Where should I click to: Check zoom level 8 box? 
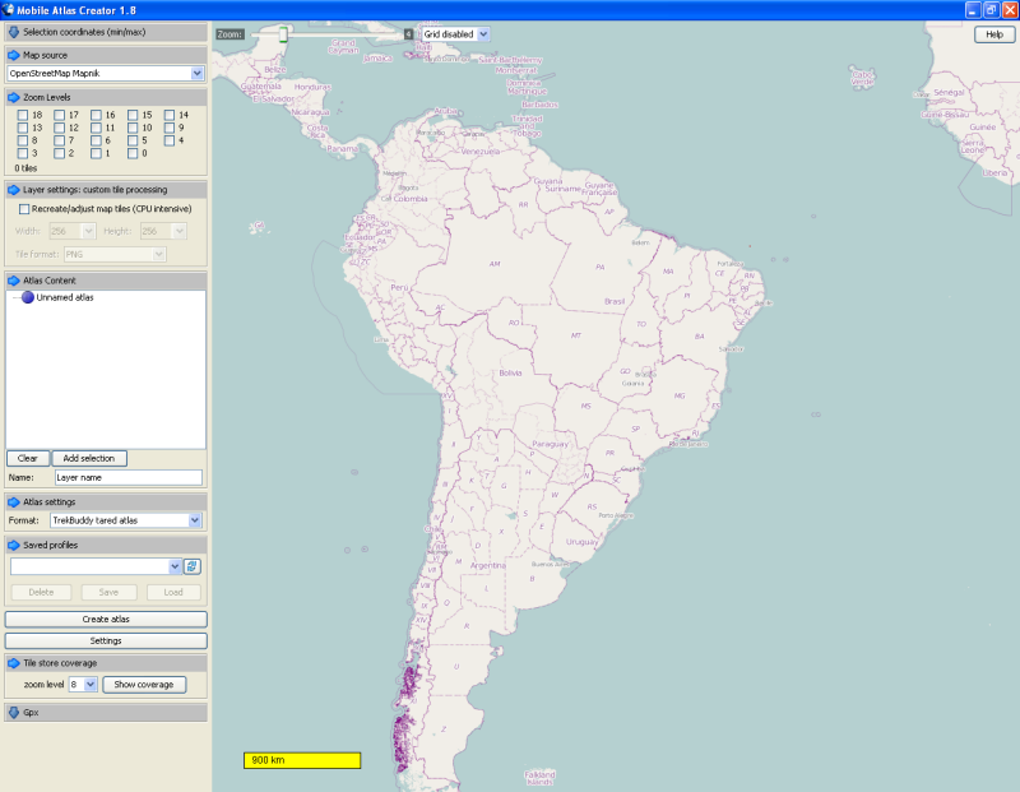click(x=23, y=140)
